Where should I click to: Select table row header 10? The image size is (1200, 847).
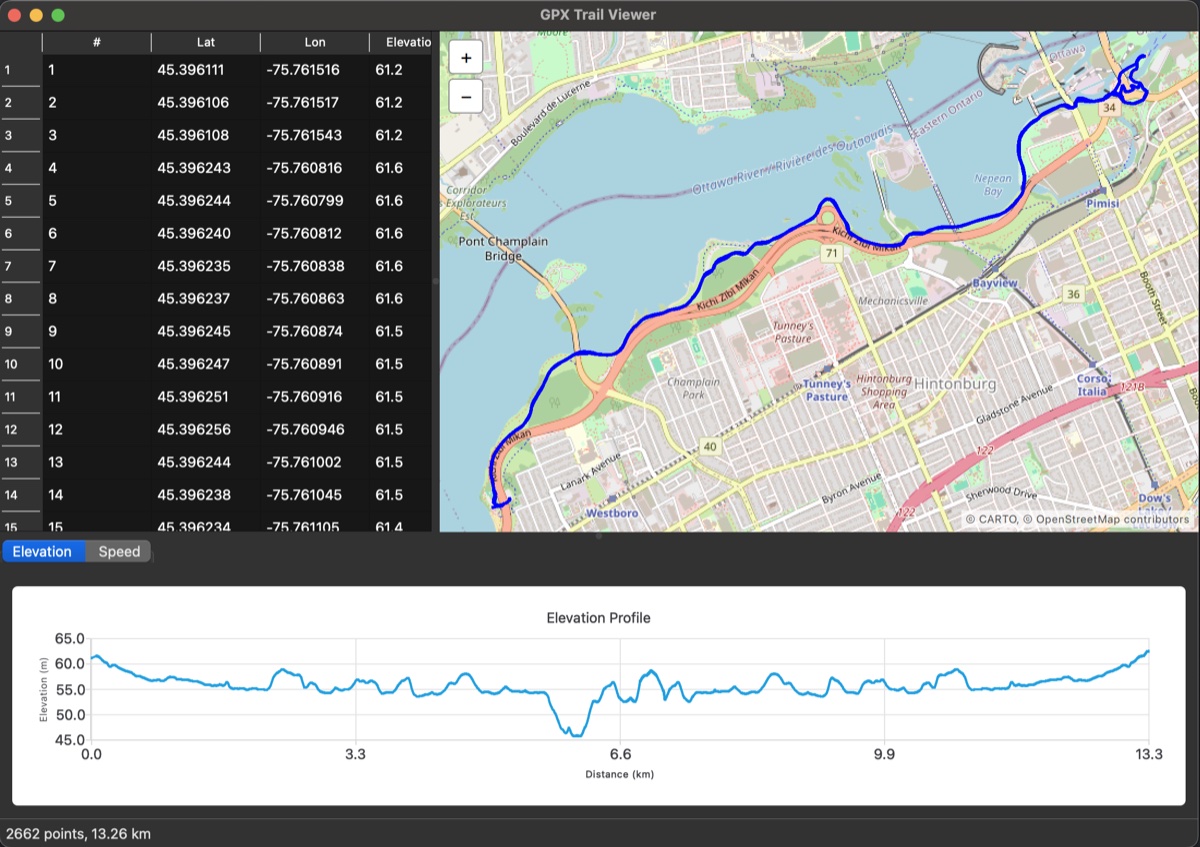20,364
